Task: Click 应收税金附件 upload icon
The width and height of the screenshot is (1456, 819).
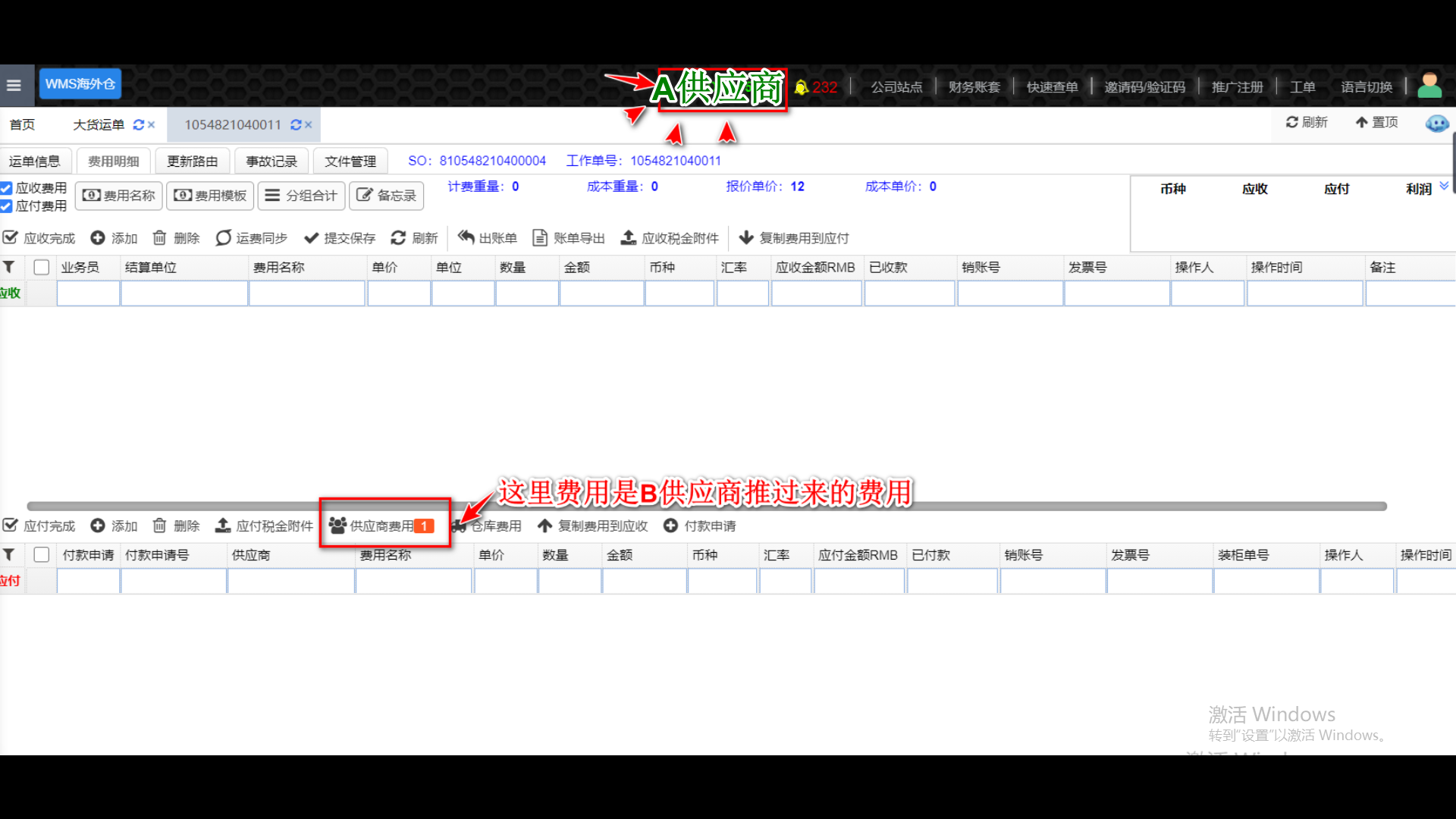Action: coord(629,238)
